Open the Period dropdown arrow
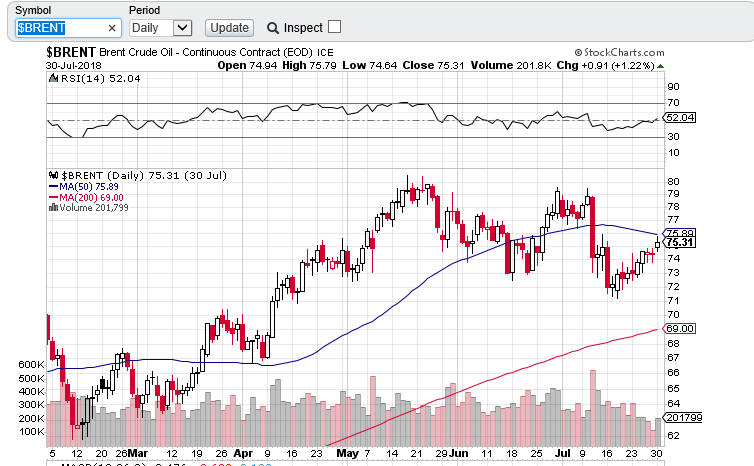Screen dimensions: 754x466 pos(183,28)
